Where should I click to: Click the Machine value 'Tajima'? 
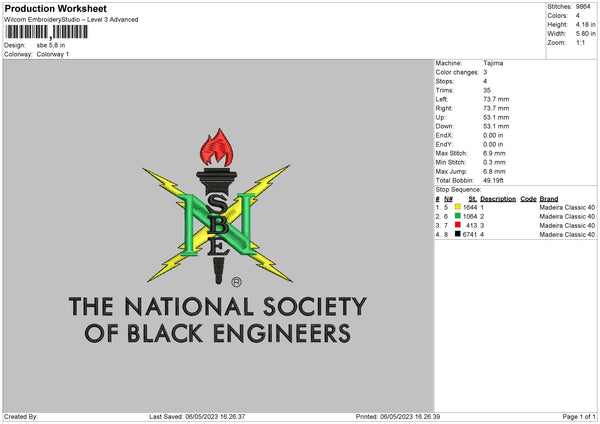(x=493, y=63)
